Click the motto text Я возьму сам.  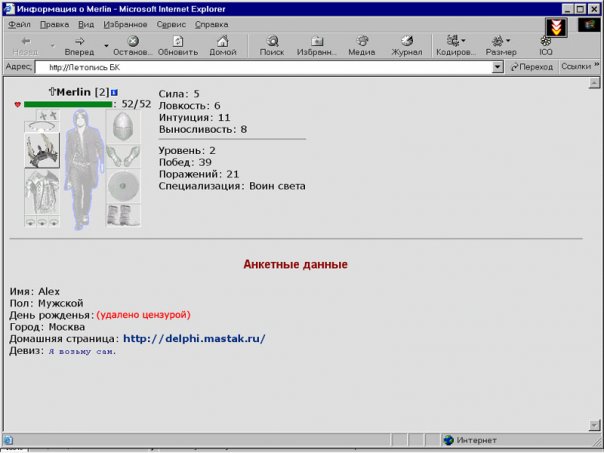click(82, 351)
